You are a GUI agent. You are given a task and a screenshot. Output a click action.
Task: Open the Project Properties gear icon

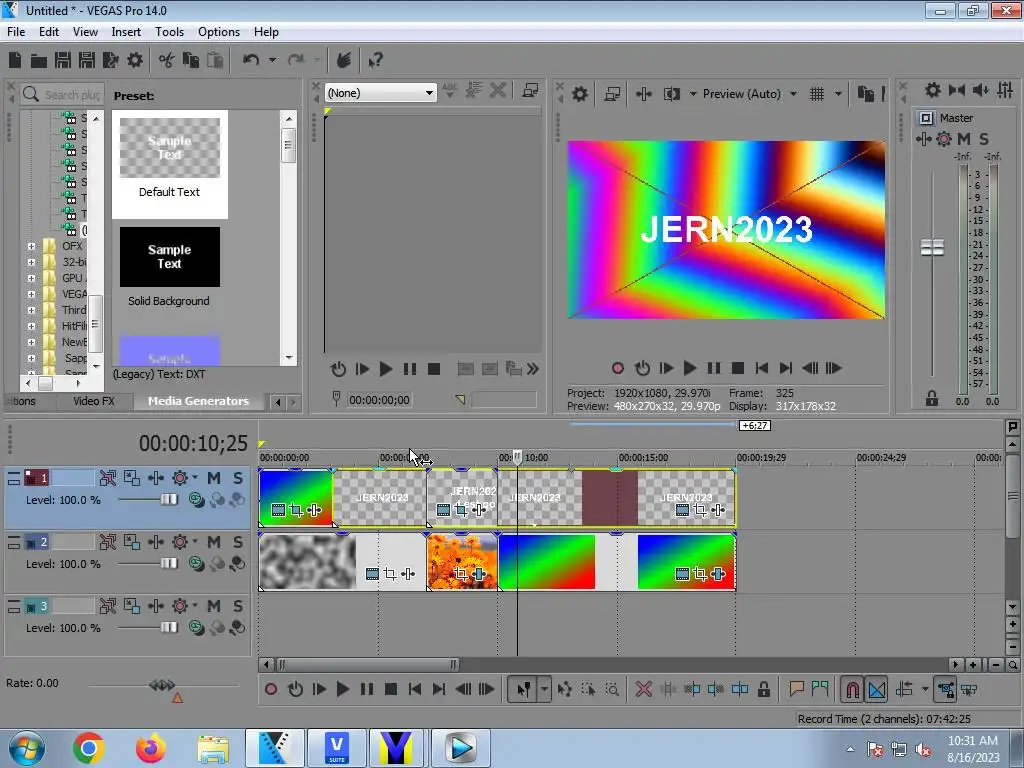coord(135,61)
